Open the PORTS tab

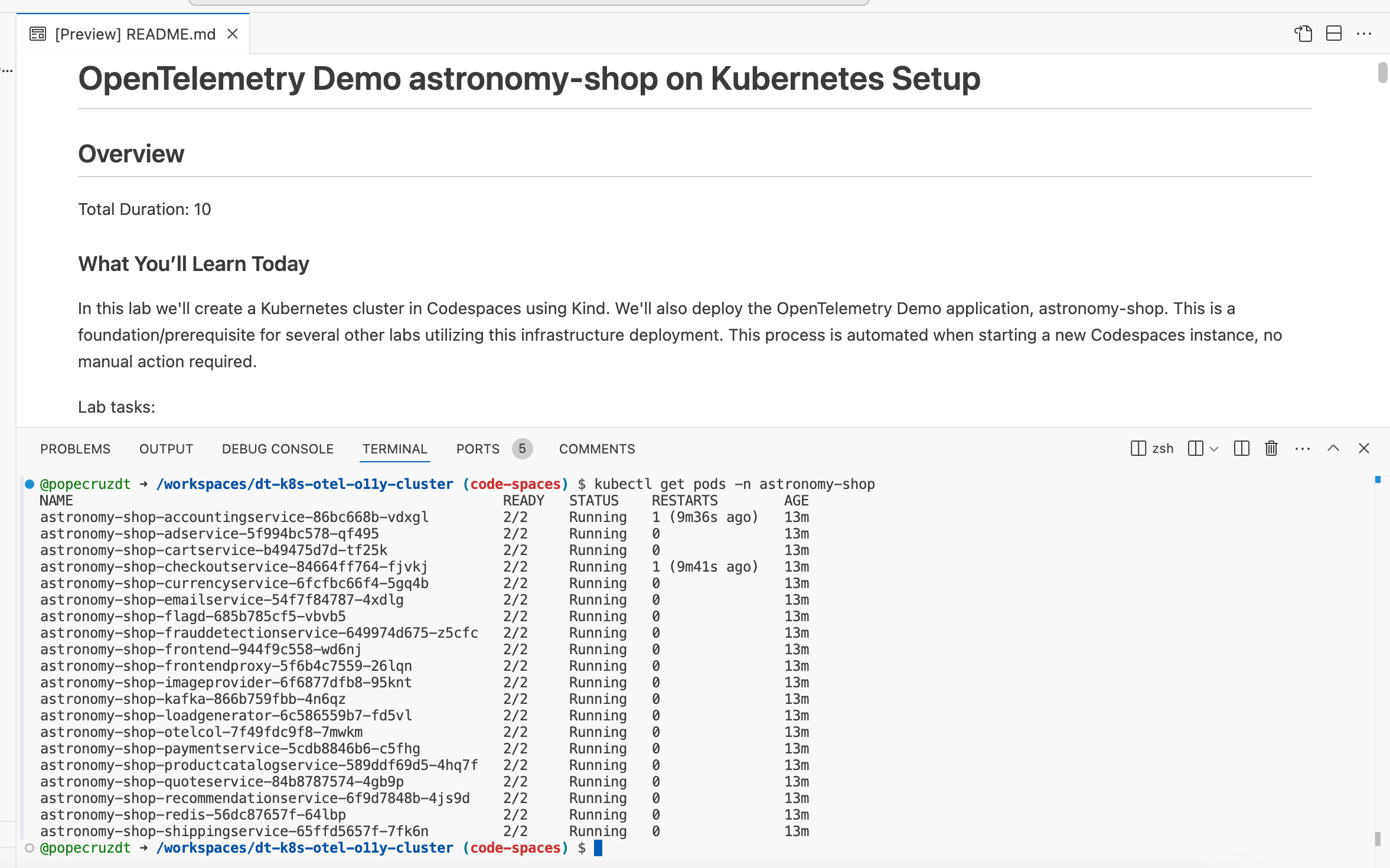[478, 449]
